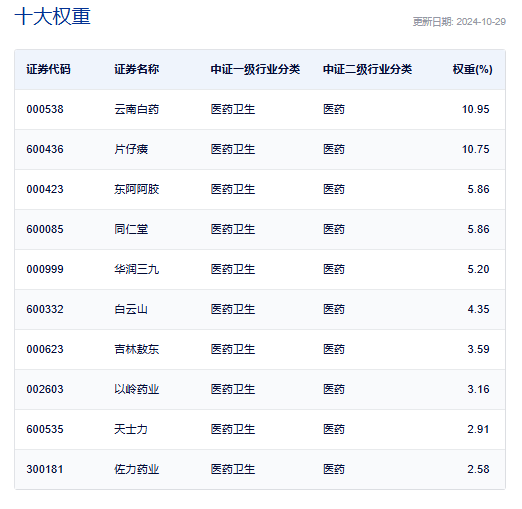Select the name 片仔癀

[131, 149]
